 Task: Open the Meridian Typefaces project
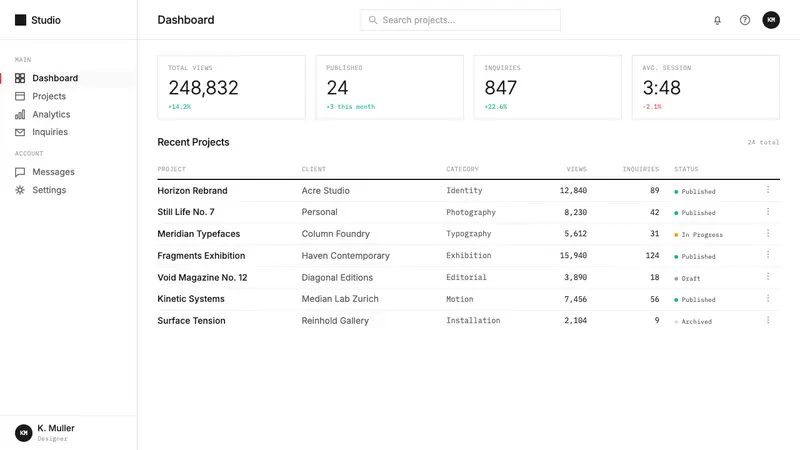point(198,234)
